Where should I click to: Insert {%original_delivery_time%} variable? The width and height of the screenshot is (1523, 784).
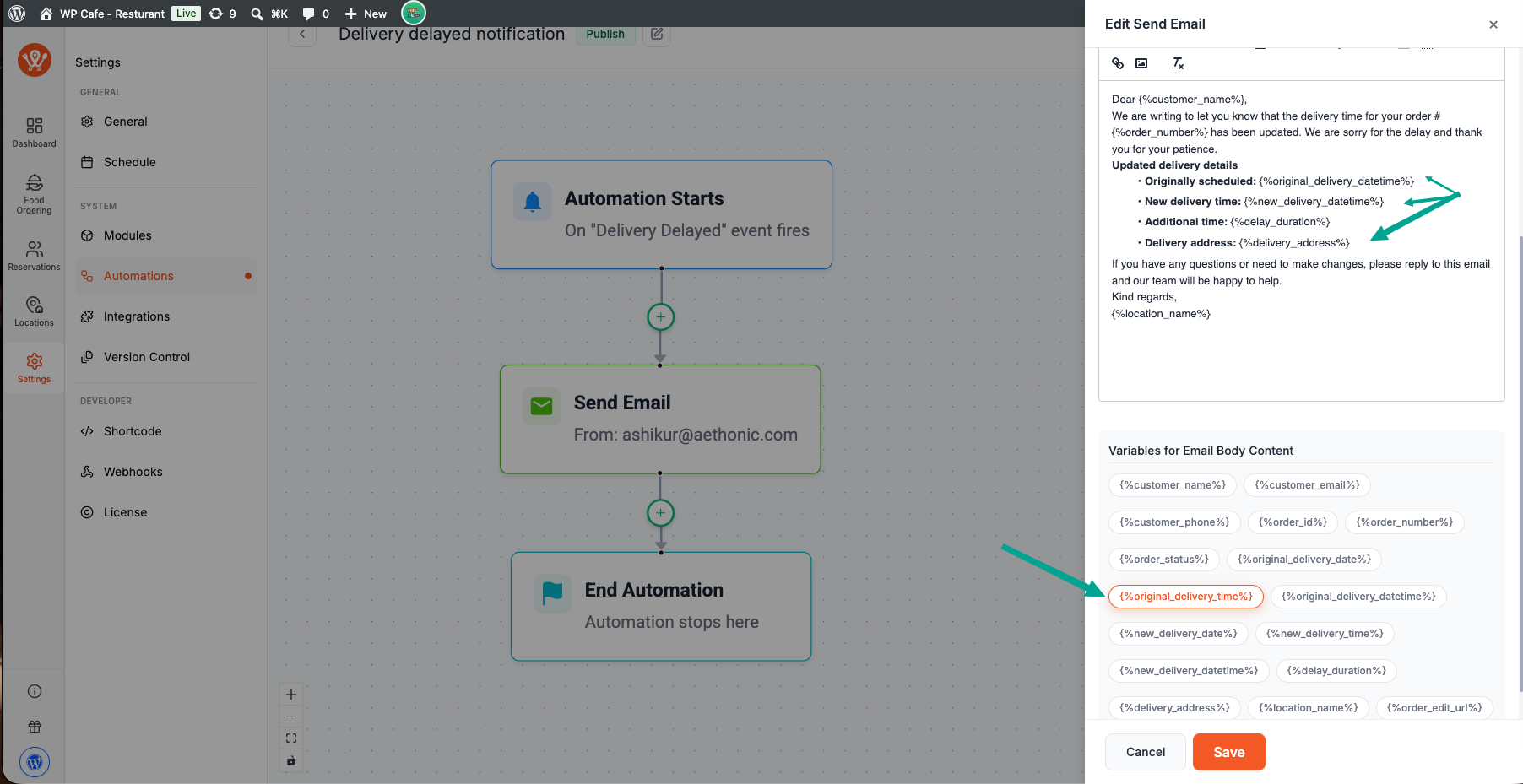(x=1186, y=597)
